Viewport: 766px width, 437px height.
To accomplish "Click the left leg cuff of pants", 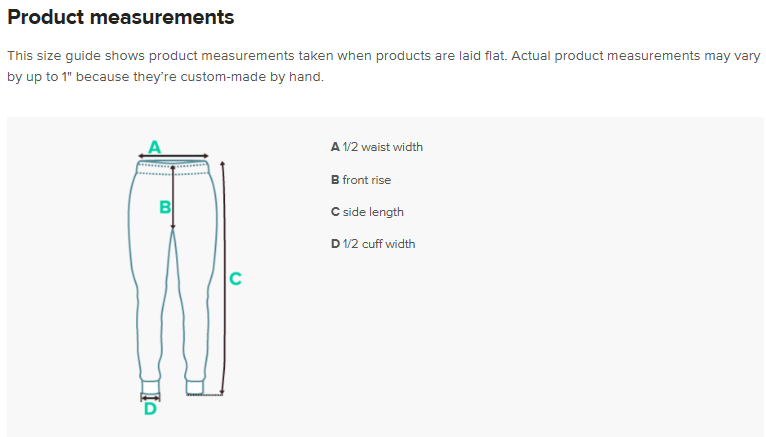I will pos(150,387).
